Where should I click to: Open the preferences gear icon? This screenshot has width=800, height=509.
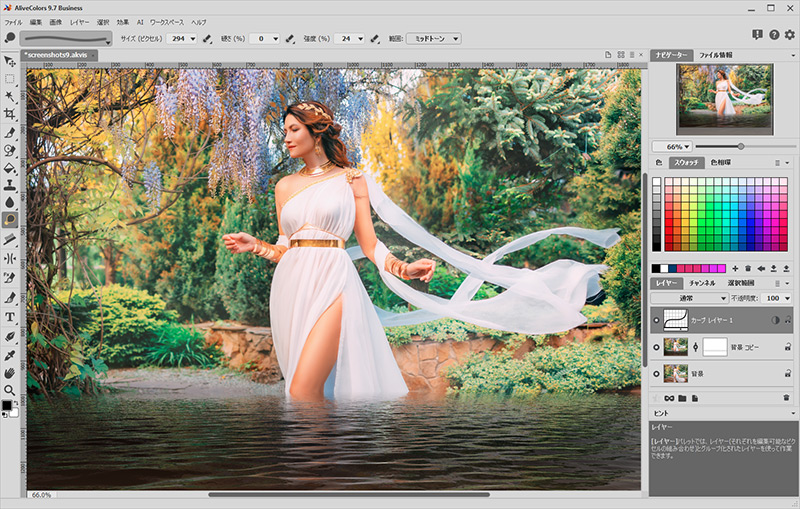[x=790, y=34]
